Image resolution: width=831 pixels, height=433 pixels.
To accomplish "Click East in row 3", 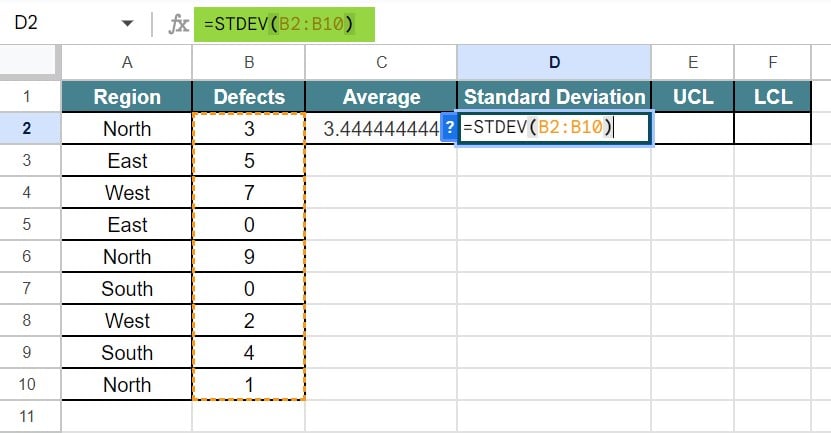I will coord(127,161).
